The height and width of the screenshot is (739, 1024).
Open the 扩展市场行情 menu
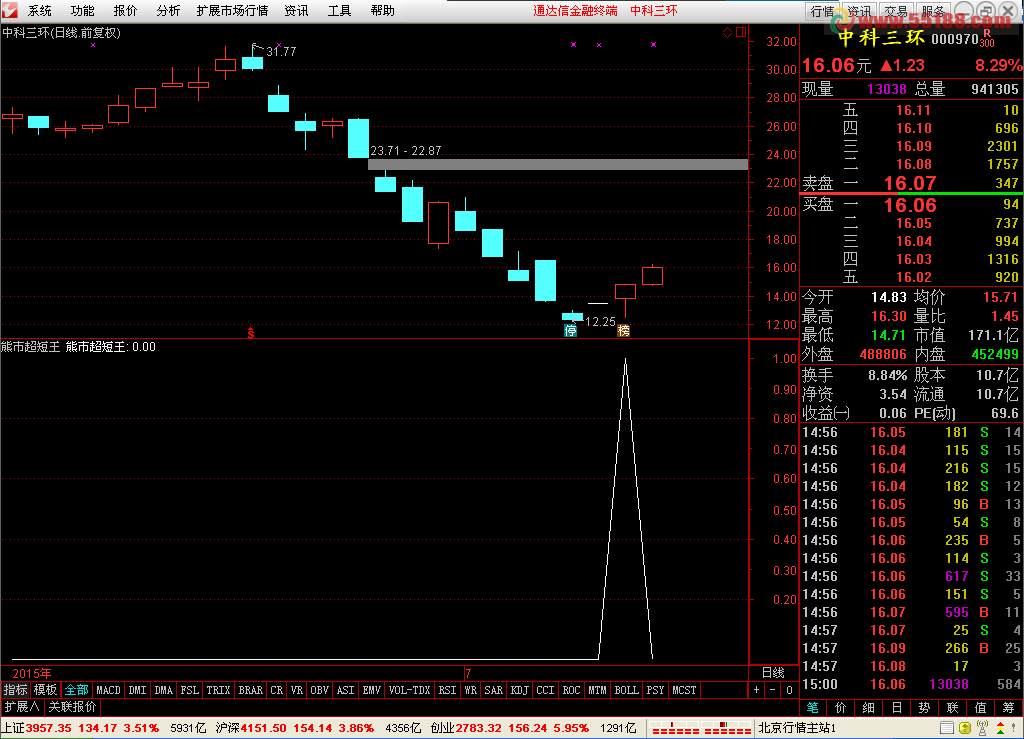click(x=232, y=10)
